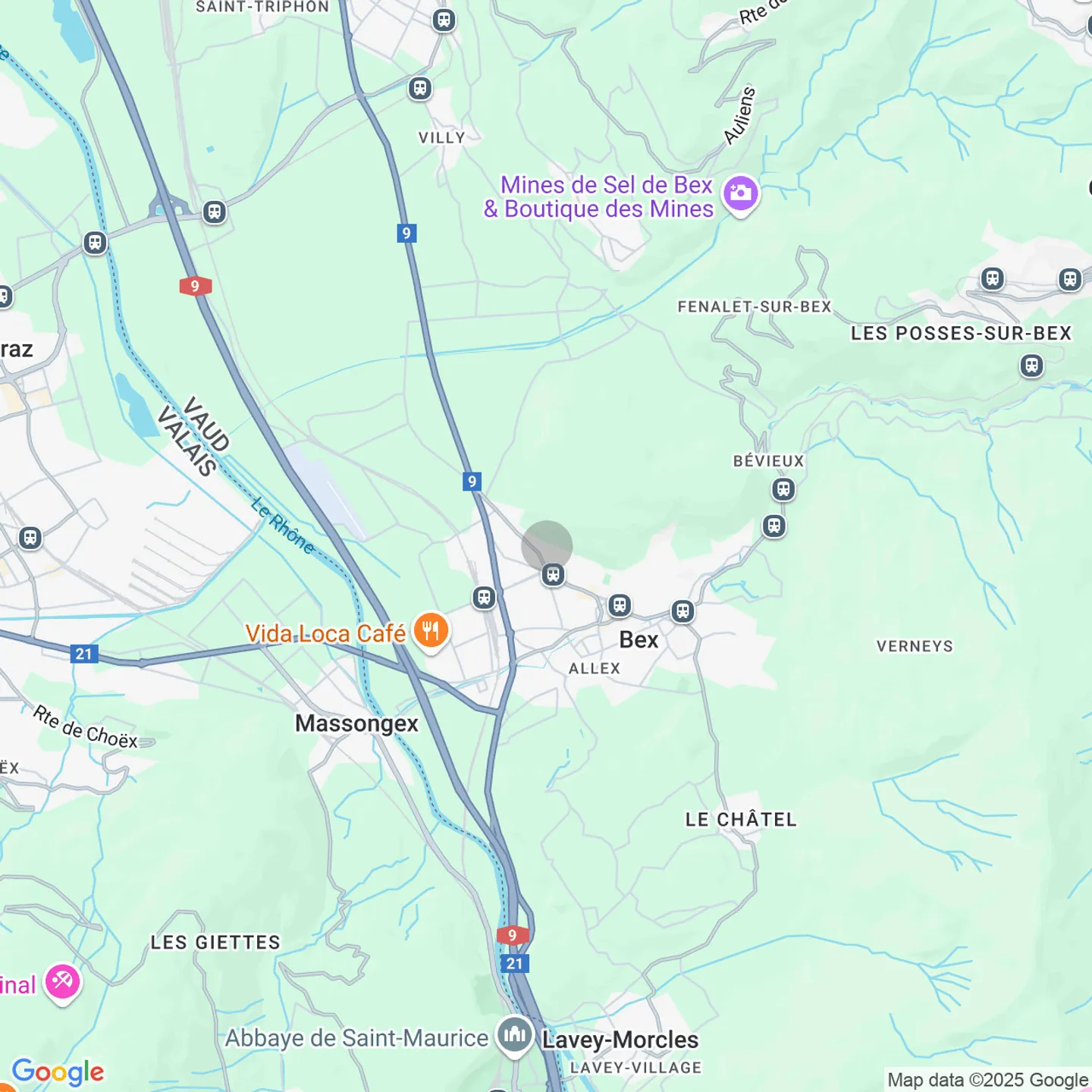
Task: Open the Vida Loca Café restaurant marker
Action: click(431, 632)
